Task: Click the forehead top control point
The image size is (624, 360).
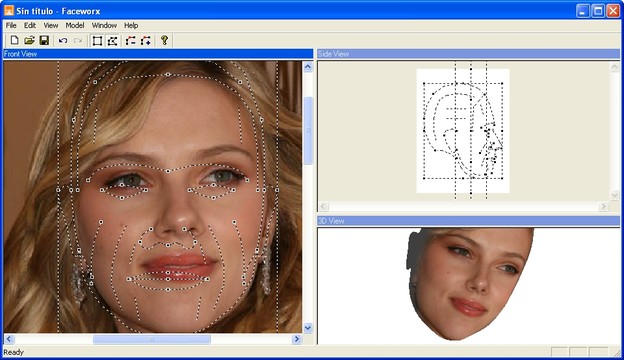Action: (x=168, y=74)
